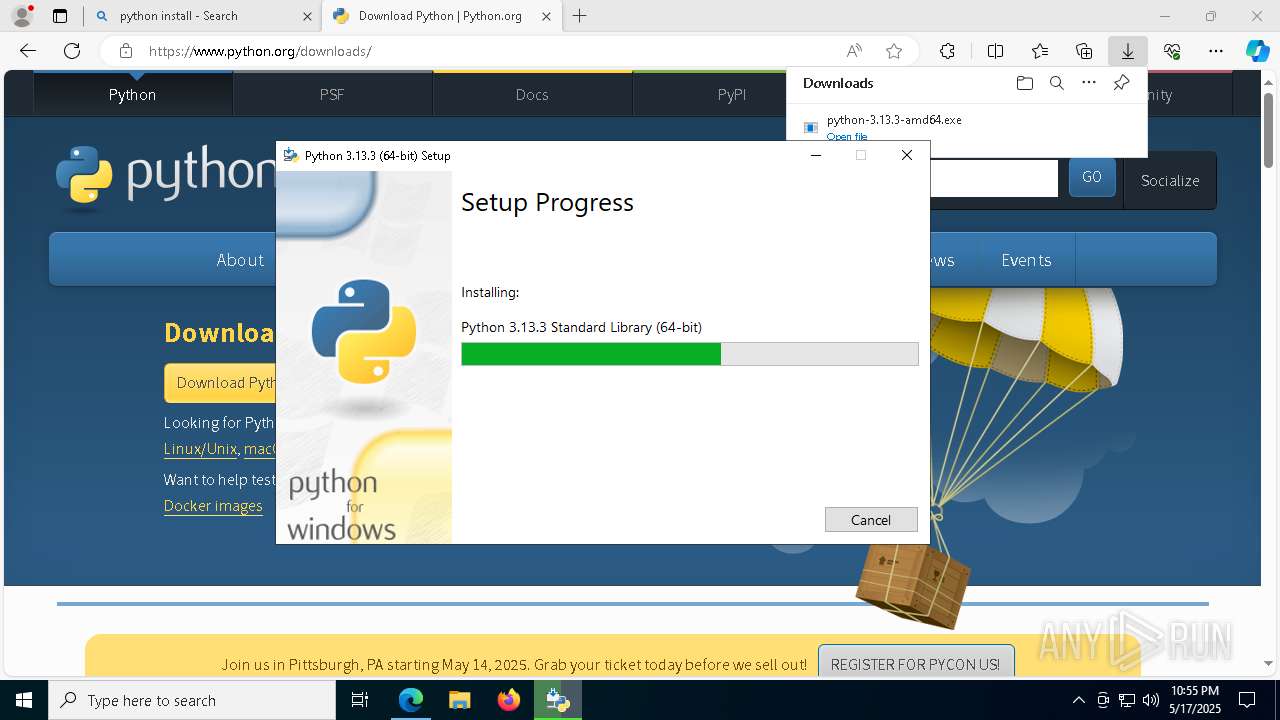Click the GO search button

[x=1092, y=177]
